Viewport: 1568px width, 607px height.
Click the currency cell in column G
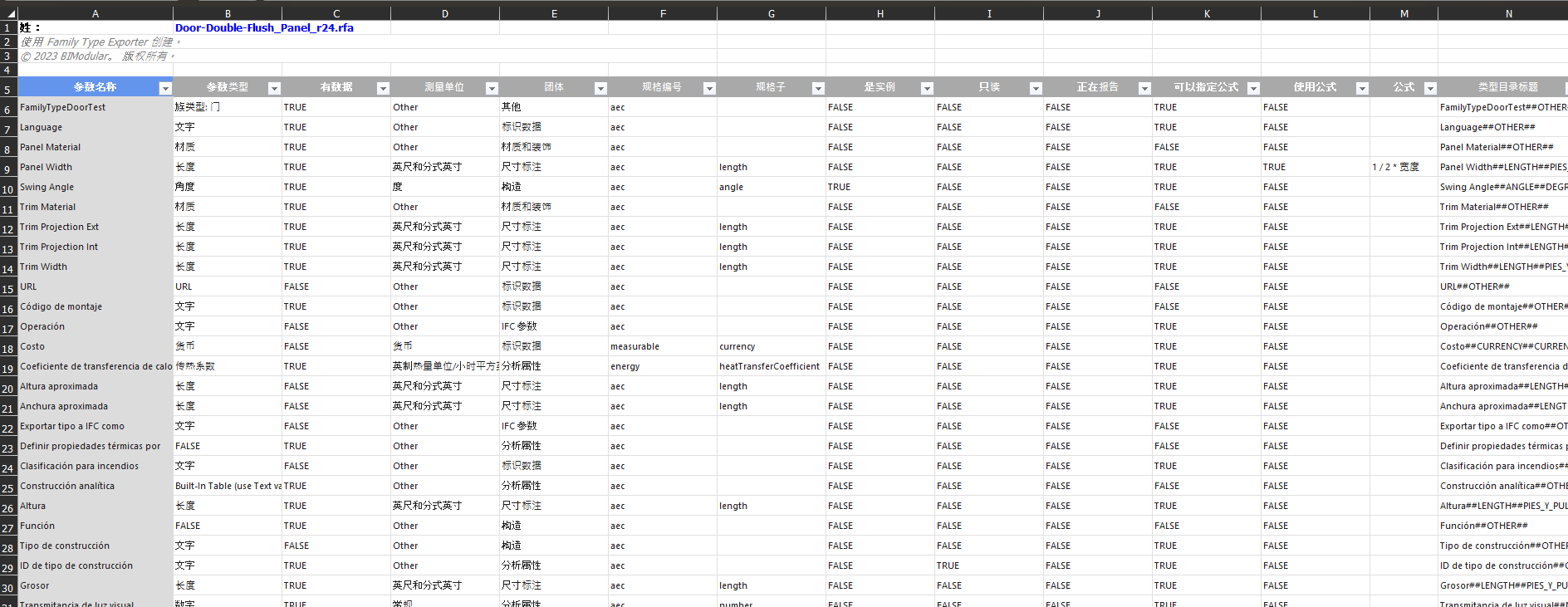click(x=772, y=346)
